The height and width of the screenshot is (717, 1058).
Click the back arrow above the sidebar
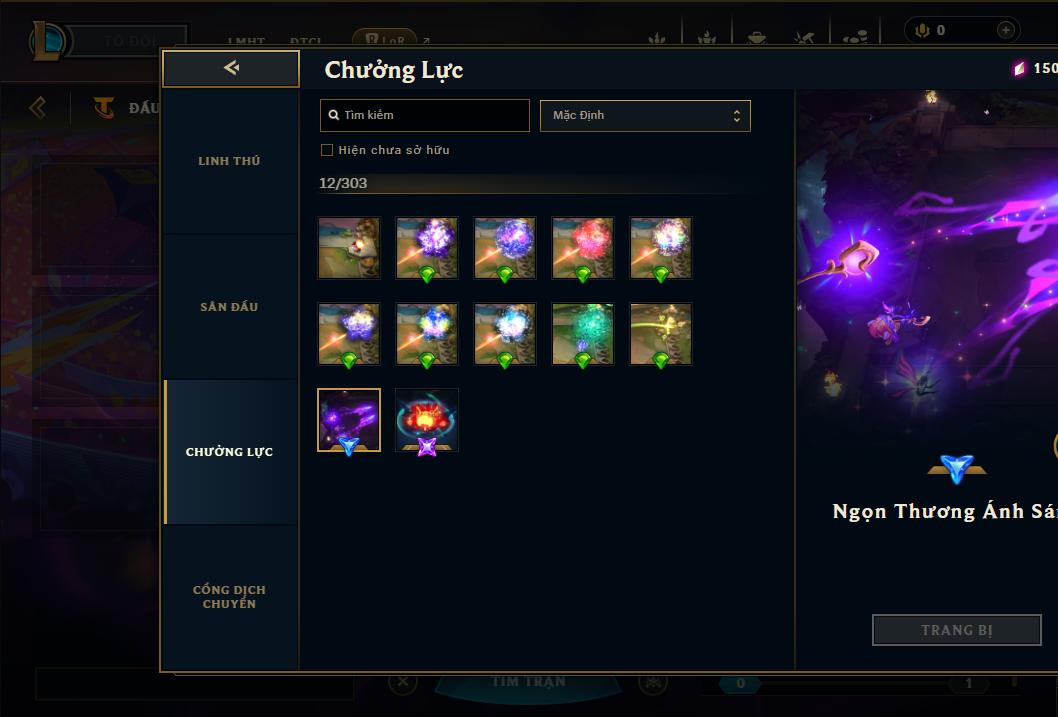(x=231, y=67)
